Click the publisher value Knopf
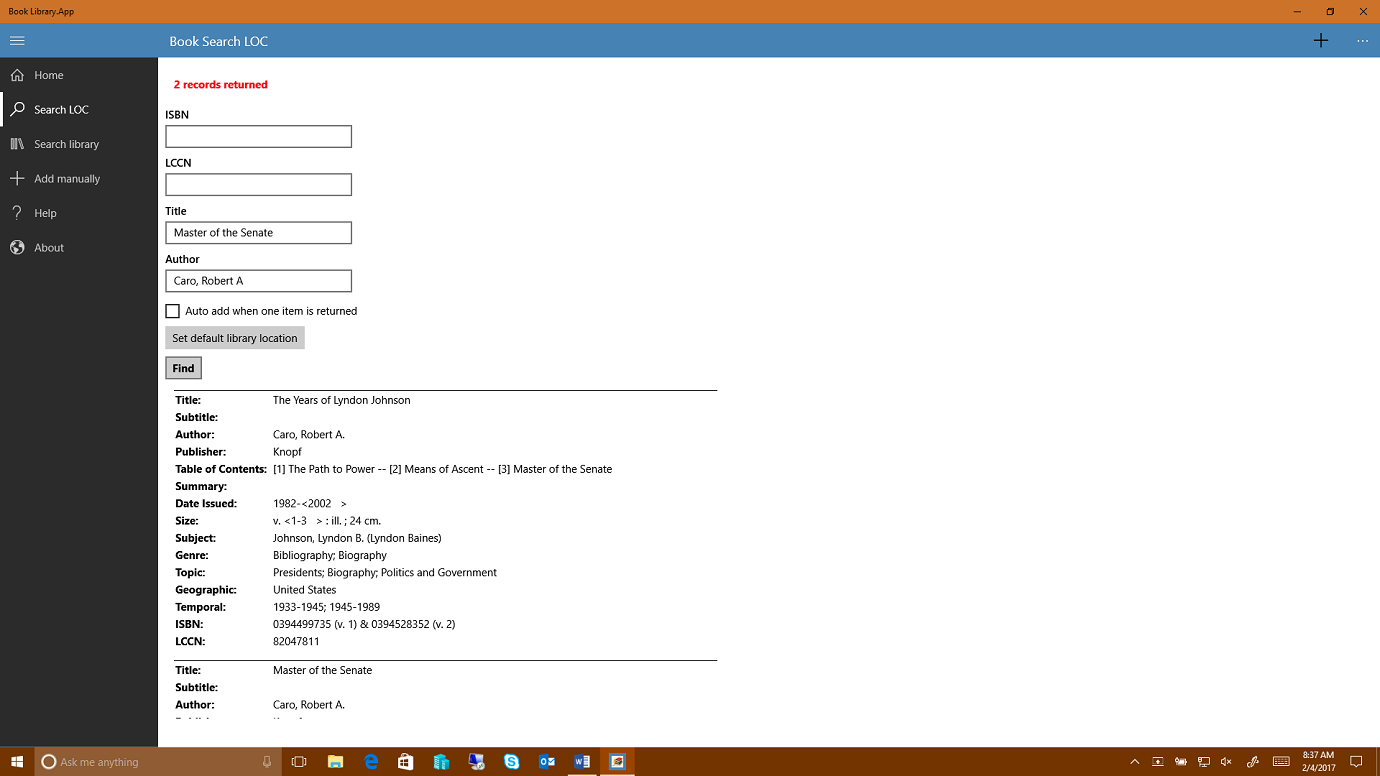 tap(287, 452)
